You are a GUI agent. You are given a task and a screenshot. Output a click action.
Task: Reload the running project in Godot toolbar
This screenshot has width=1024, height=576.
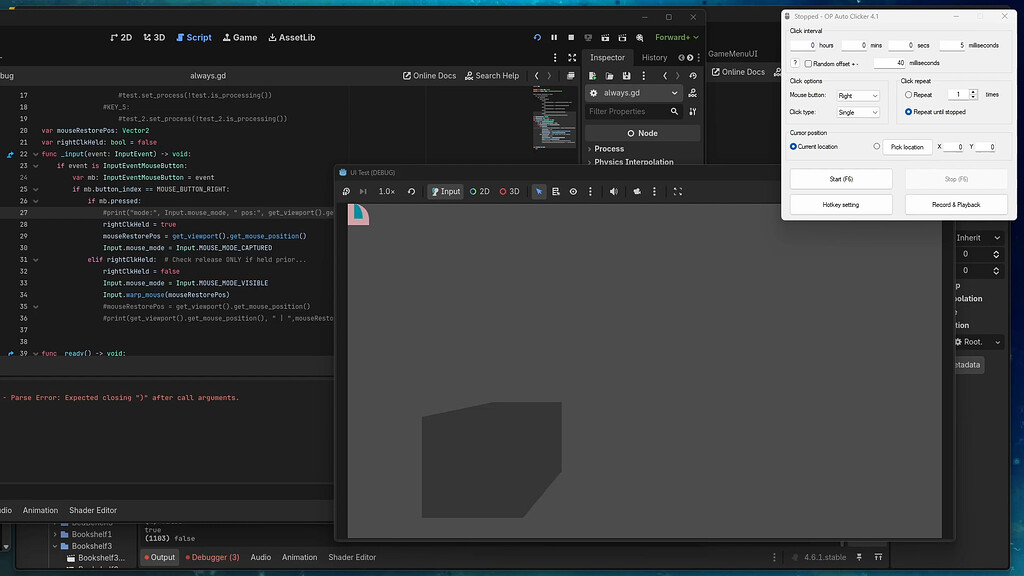[537, 38]
